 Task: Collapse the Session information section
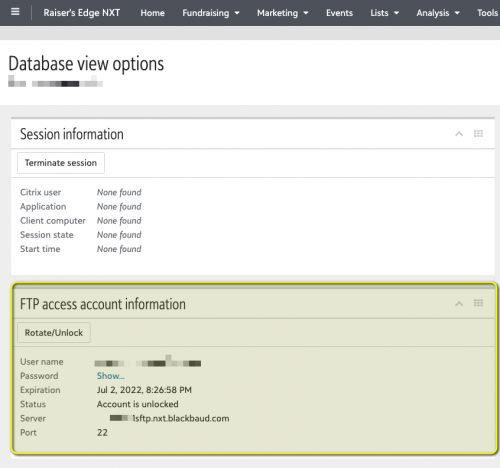(459, 134)
